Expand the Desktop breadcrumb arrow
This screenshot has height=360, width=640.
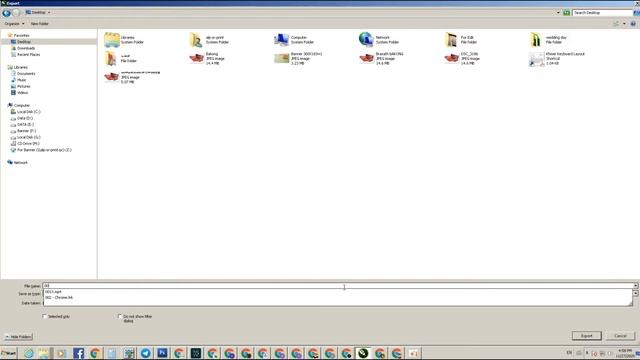(x=49, y=13)
